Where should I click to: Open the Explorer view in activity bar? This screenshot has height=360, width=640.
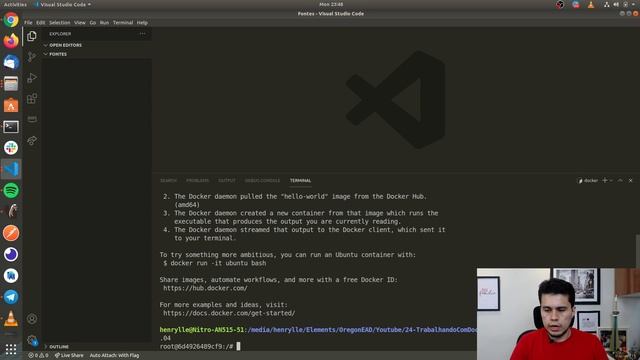click(x=32, y=36)
